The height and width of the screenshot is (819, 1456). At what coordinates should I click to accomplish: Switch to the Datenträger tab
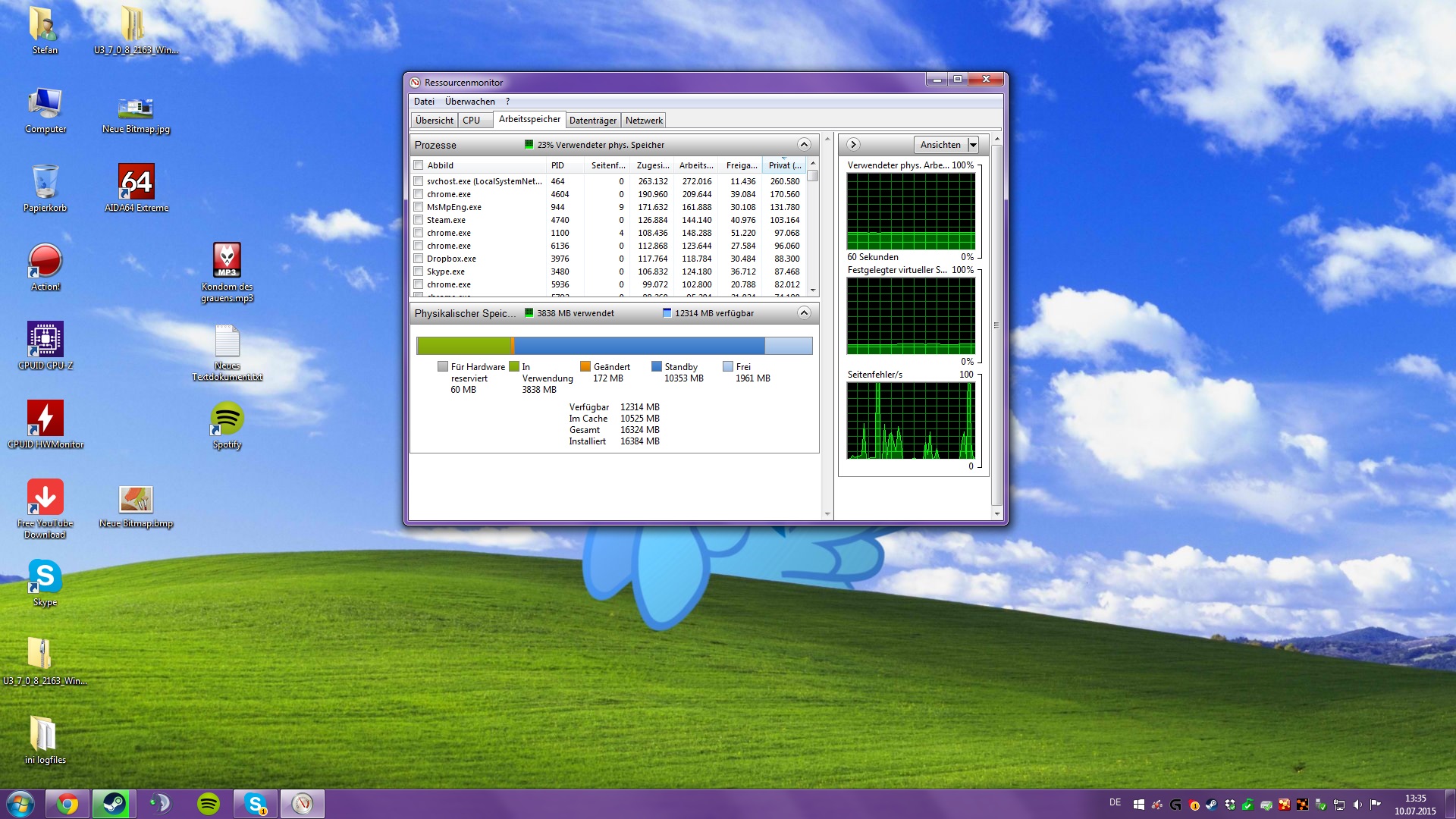(592, 121)
